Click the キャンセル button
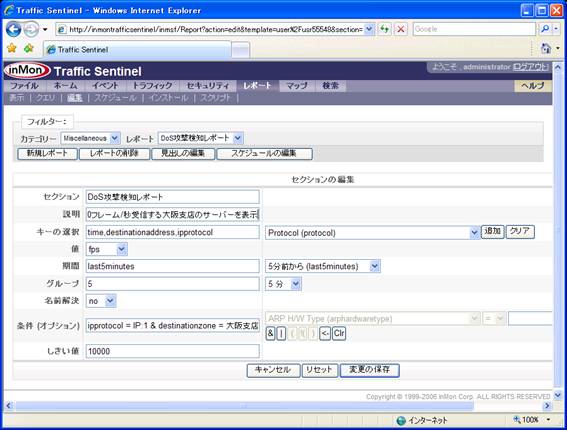Viewport: 567px width, 430px height. (x=273, y=370)
